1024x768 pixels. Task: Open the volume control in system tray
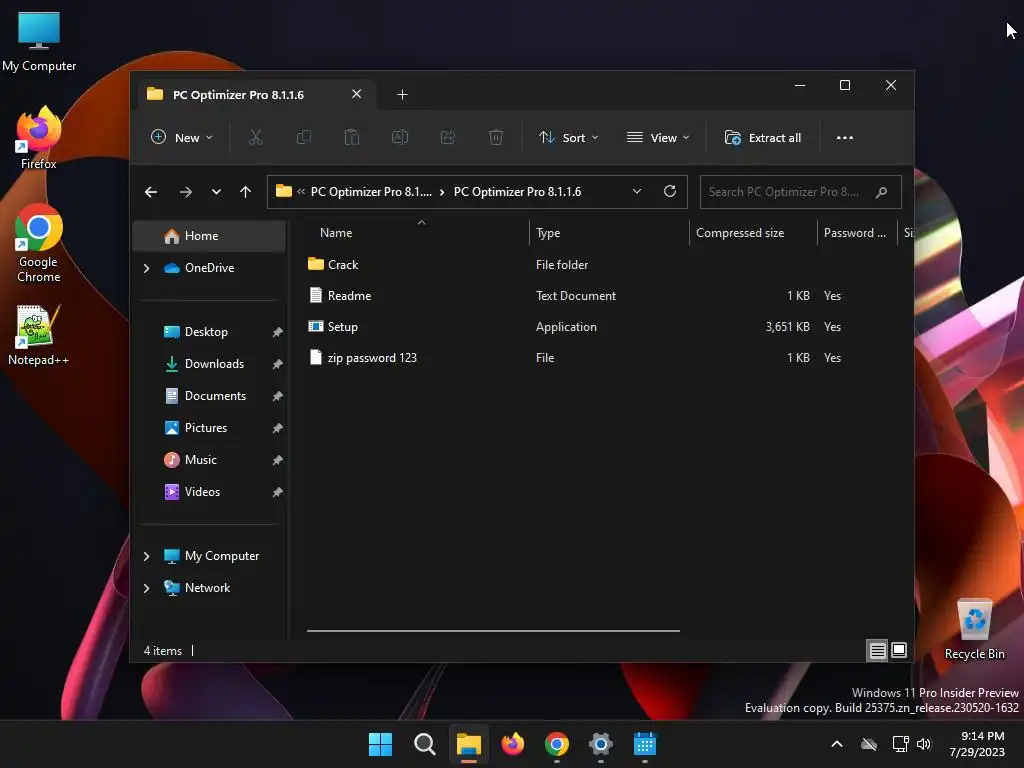[923, 744]
